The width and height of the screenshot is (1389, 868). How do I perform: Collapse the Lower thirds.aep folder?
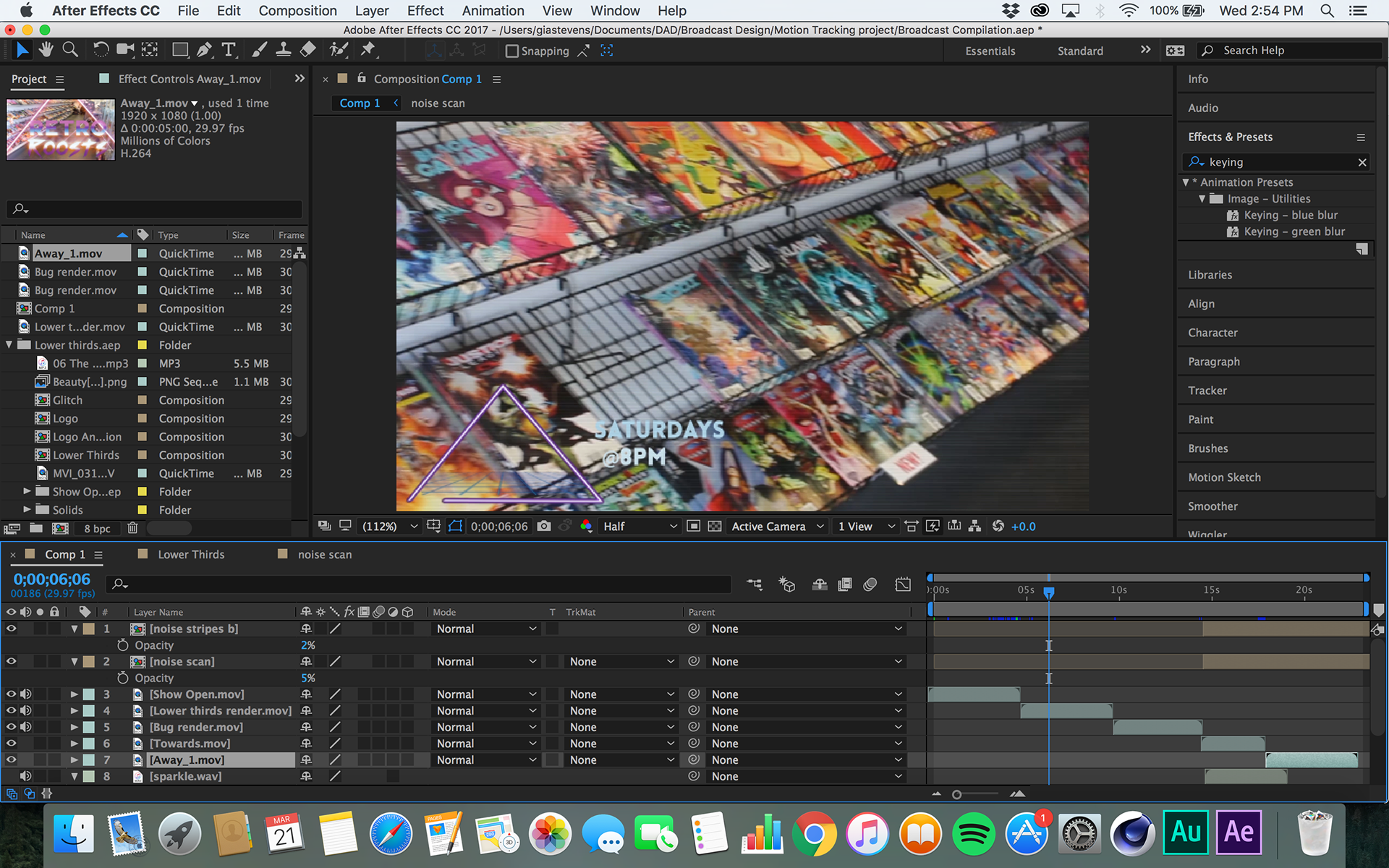tap(9, 345)
